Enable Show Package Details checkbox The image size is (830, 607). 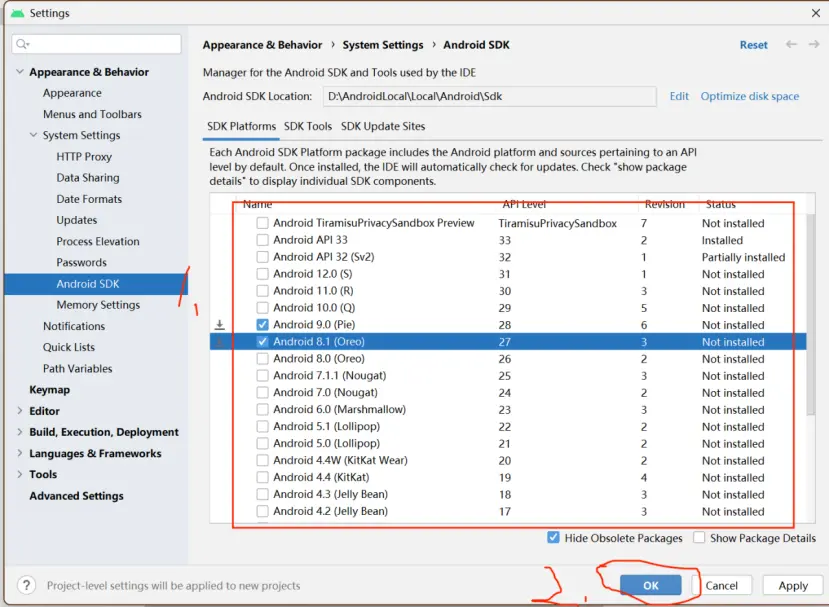point(699,538)
